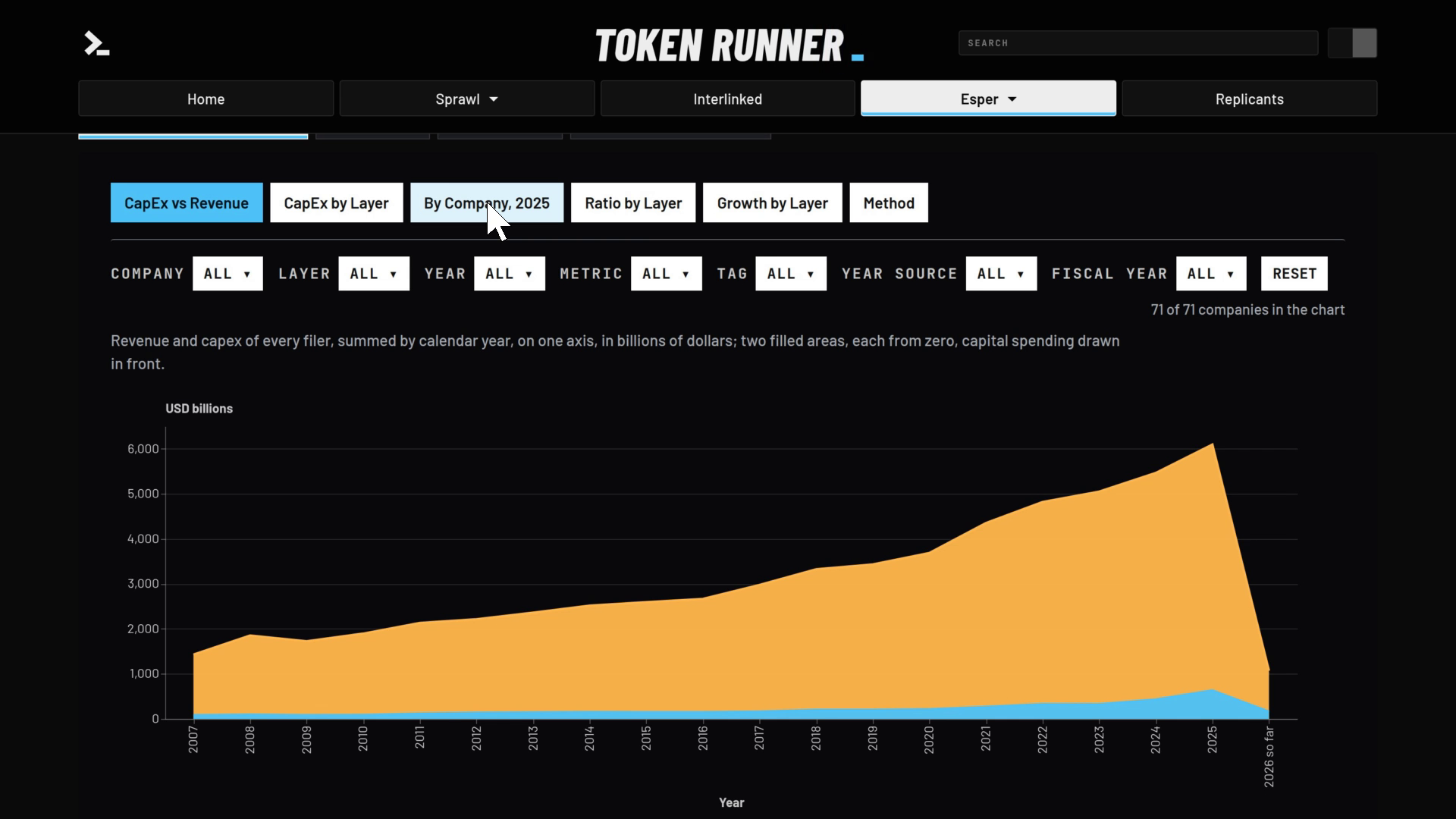Image resolution: width=1456 pixels, height=819 pixels.
Task: Click the 'USD billions' axis label
Action: click(199, 408)
